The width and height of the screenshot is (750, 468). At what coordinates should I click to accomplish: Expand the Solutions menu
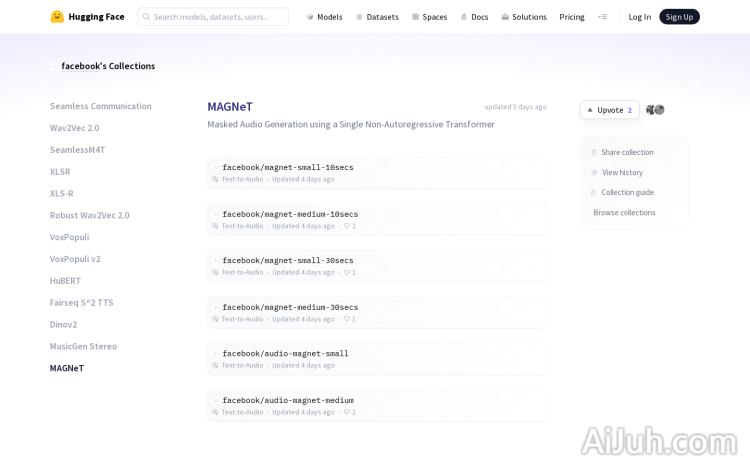point(524,17)
